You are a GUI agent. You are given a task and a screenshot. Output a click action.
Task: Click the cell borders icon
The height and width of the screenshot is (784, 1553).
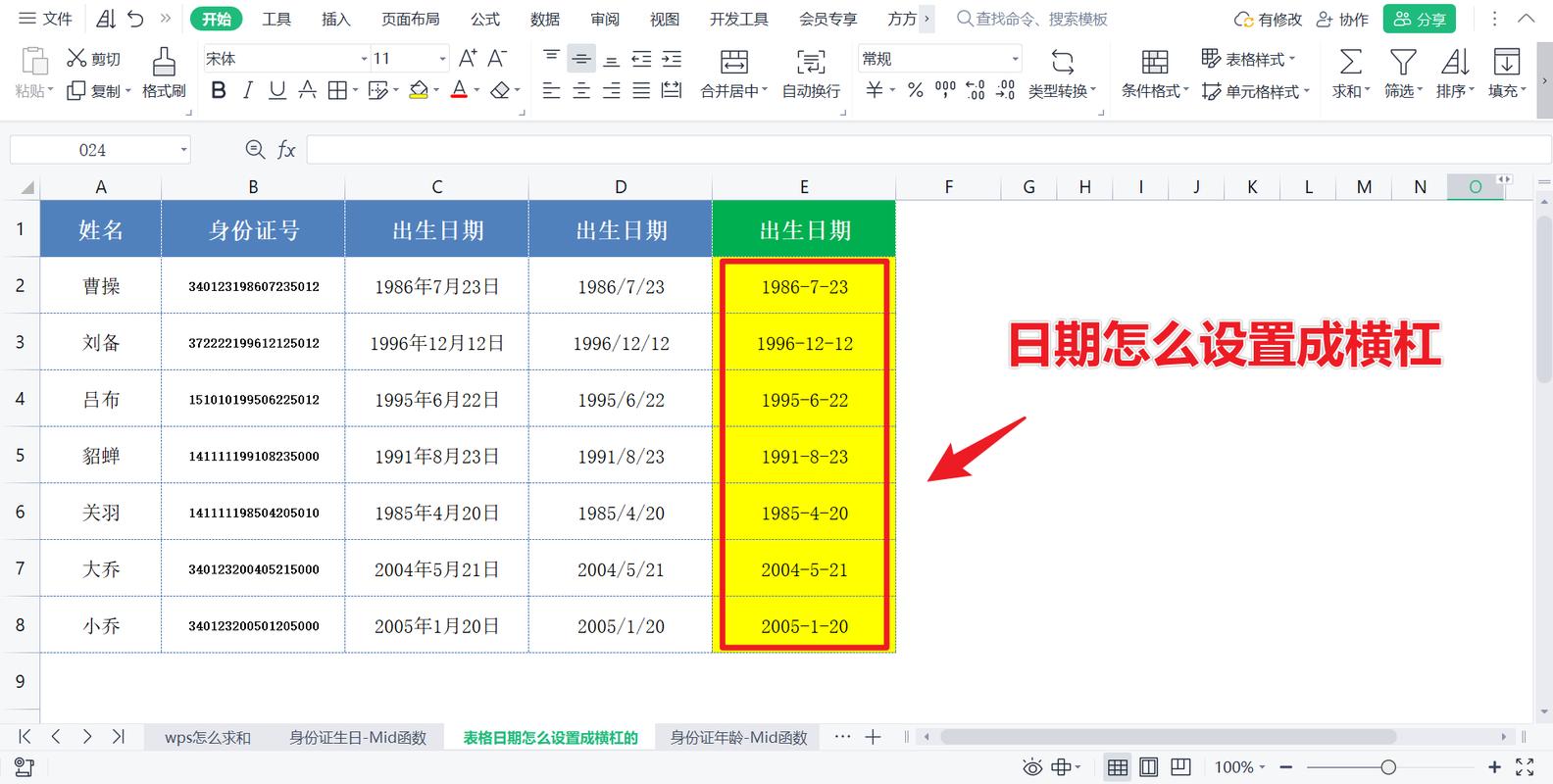(337, 91)
